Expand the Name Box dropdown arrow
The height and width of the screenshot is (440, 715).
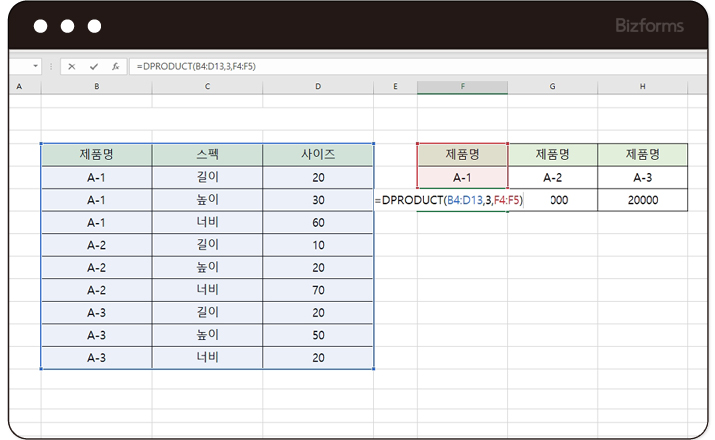[x=36, y=66]
